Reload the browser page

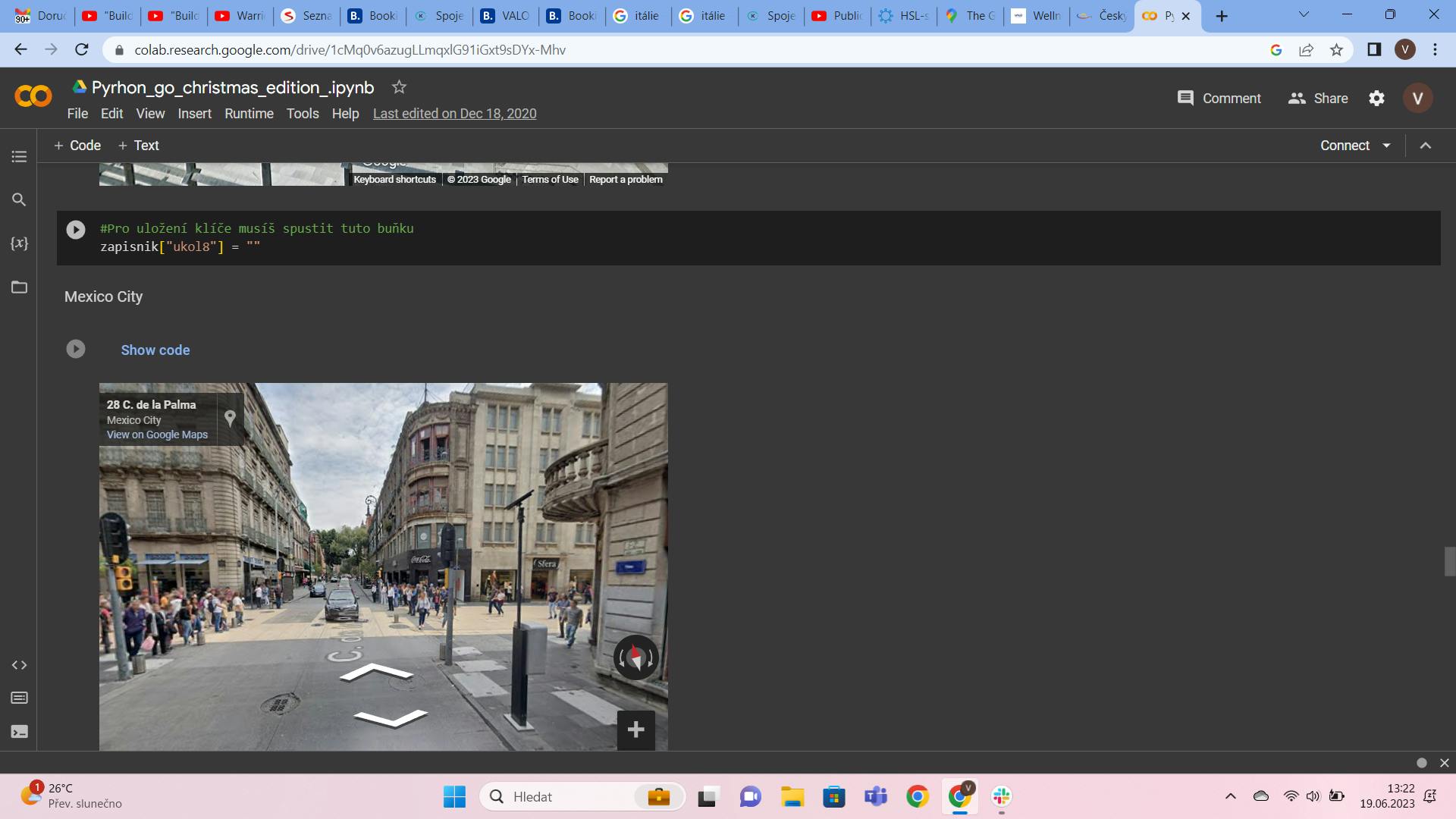click(82, 50)
